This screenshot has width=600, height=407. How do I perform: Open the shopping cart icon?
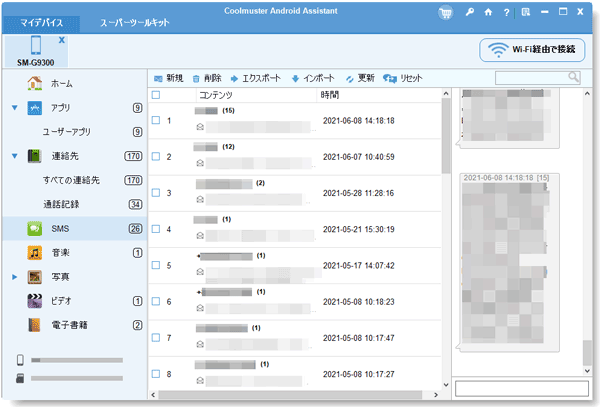445,13
